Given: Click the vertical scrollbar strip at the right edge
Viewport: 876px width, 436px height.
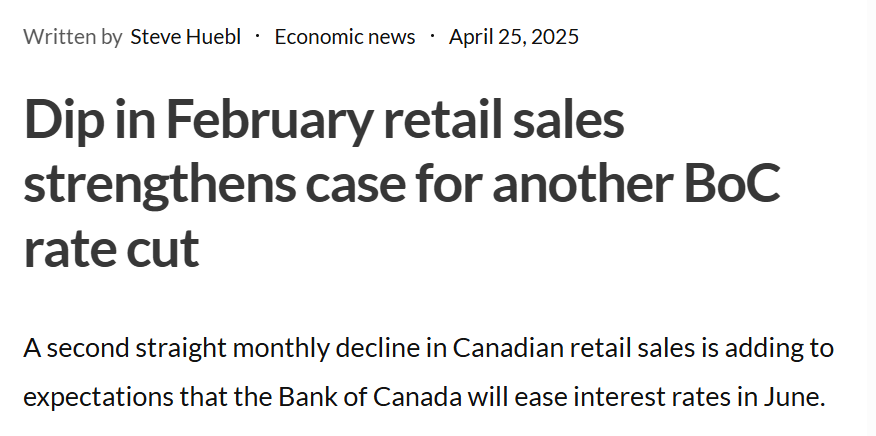Looking at the screenshot, I should click(x=871, y=218).
